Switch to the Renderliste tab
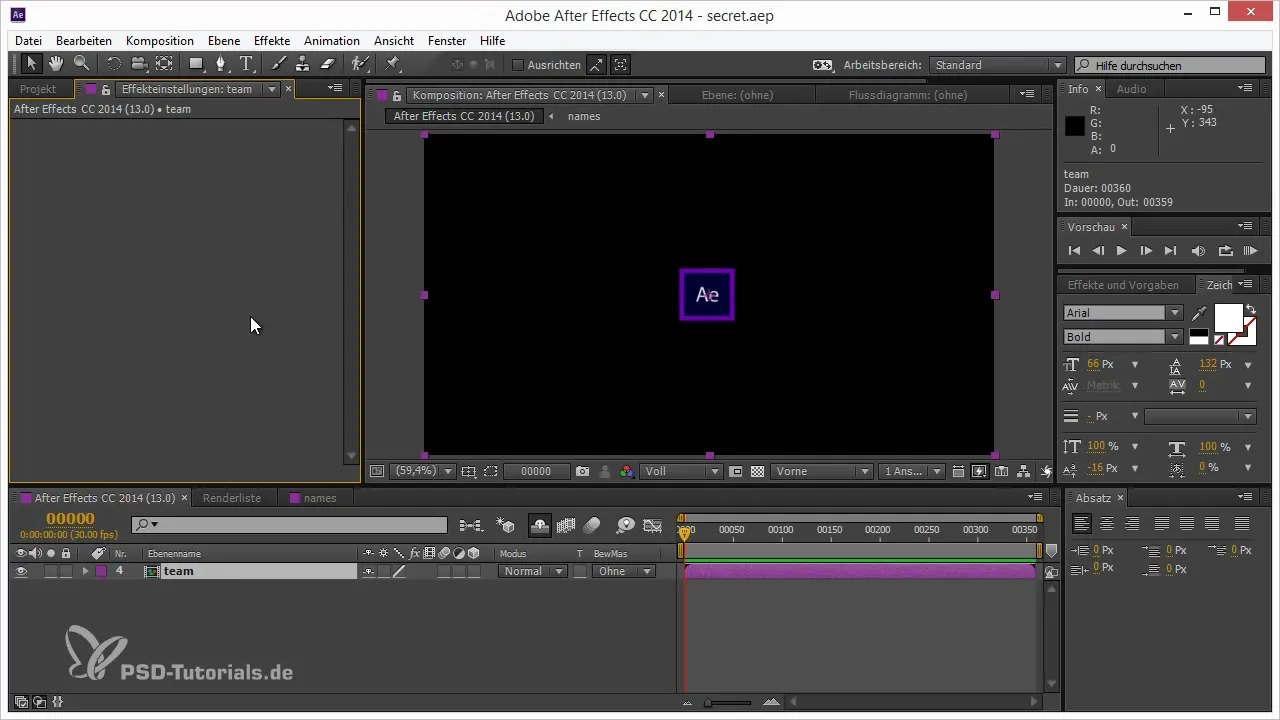This screenshot has height=720, width=1280. (x=232, y=497)
